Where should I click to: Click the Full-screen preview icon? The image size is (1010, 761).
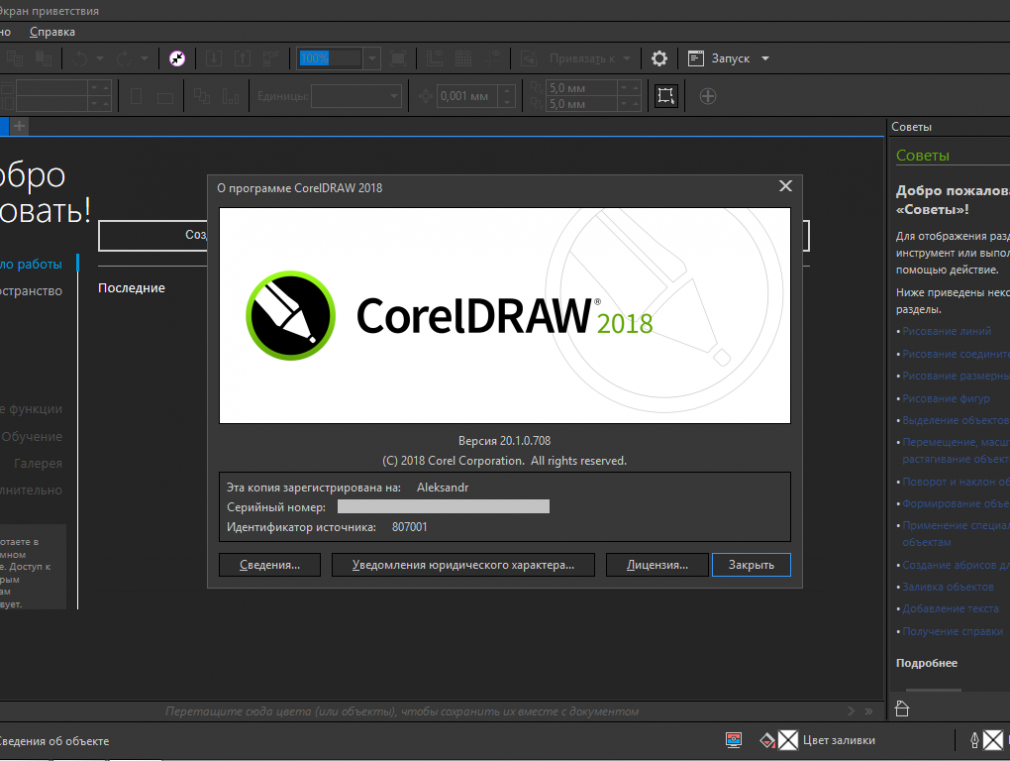pyautogui.click(x=398, y=59)
